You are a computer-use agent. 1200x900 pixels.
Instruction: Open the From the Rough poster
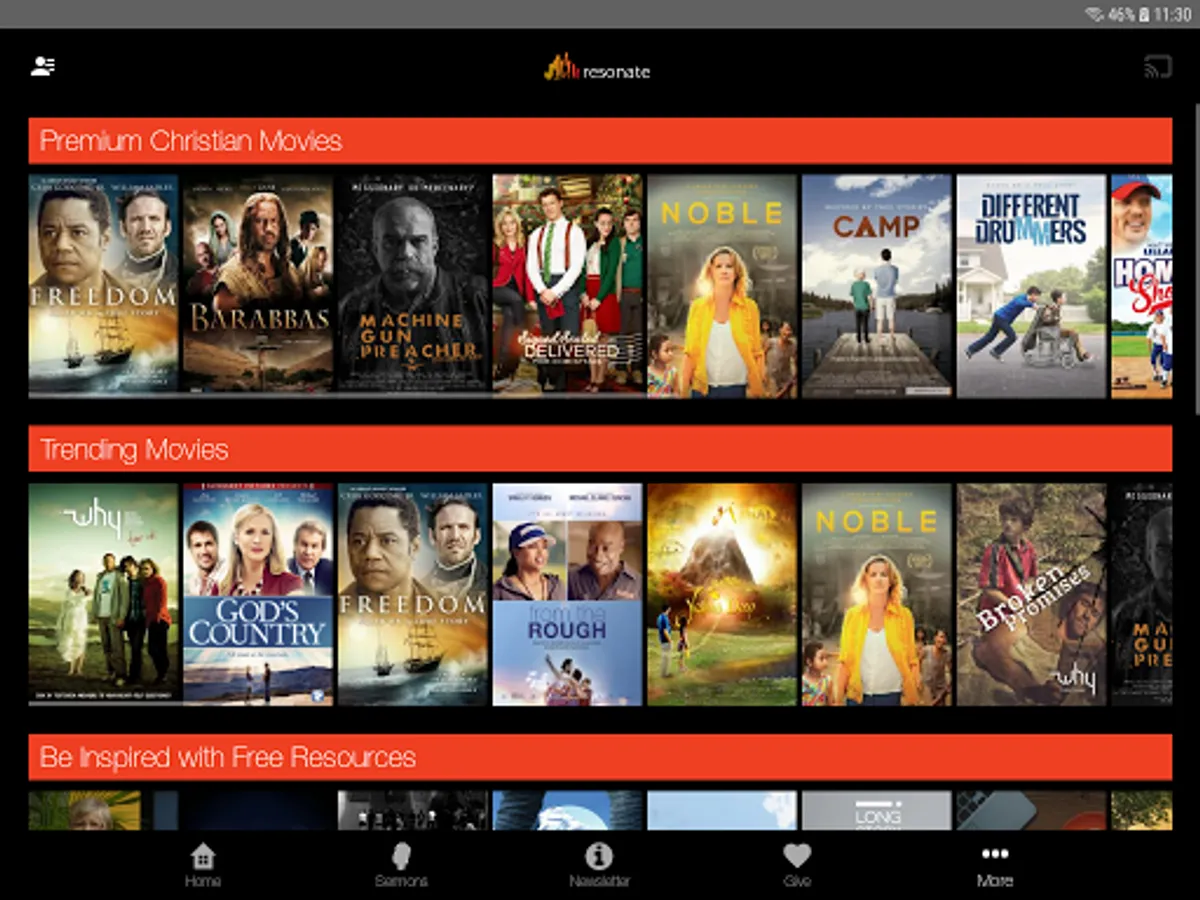click(568, 594)
